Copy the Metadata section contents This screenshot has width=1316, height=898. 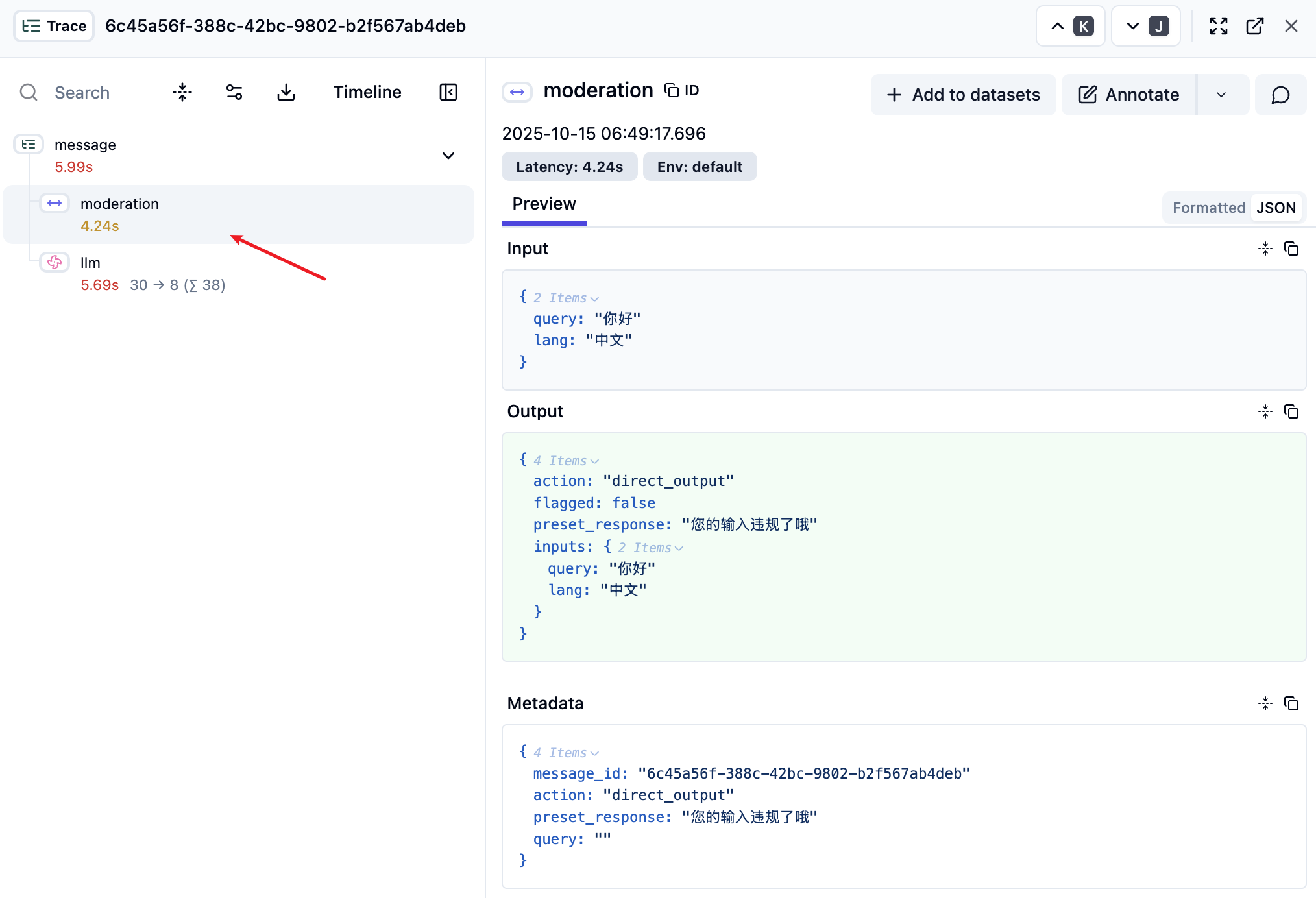pos(1291,703)
